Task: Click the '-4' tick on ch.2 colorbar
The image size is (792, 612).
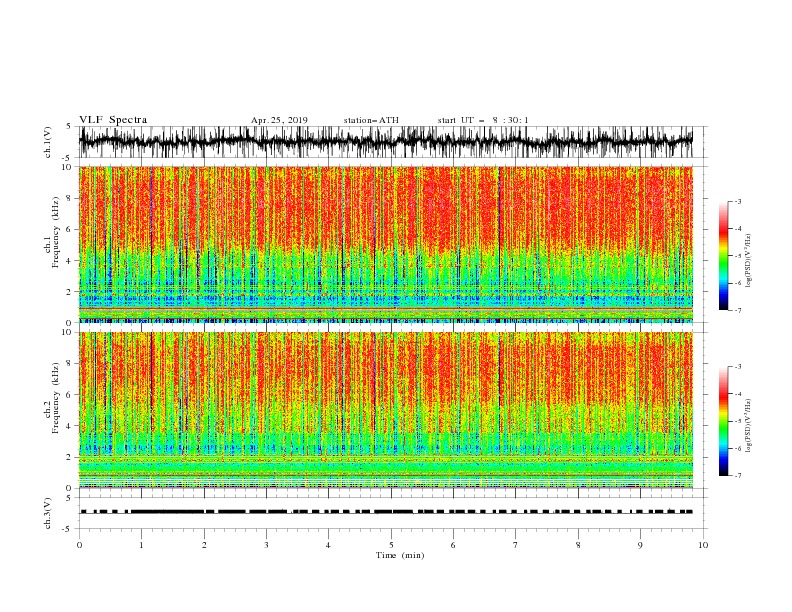Action: point(738,394)
